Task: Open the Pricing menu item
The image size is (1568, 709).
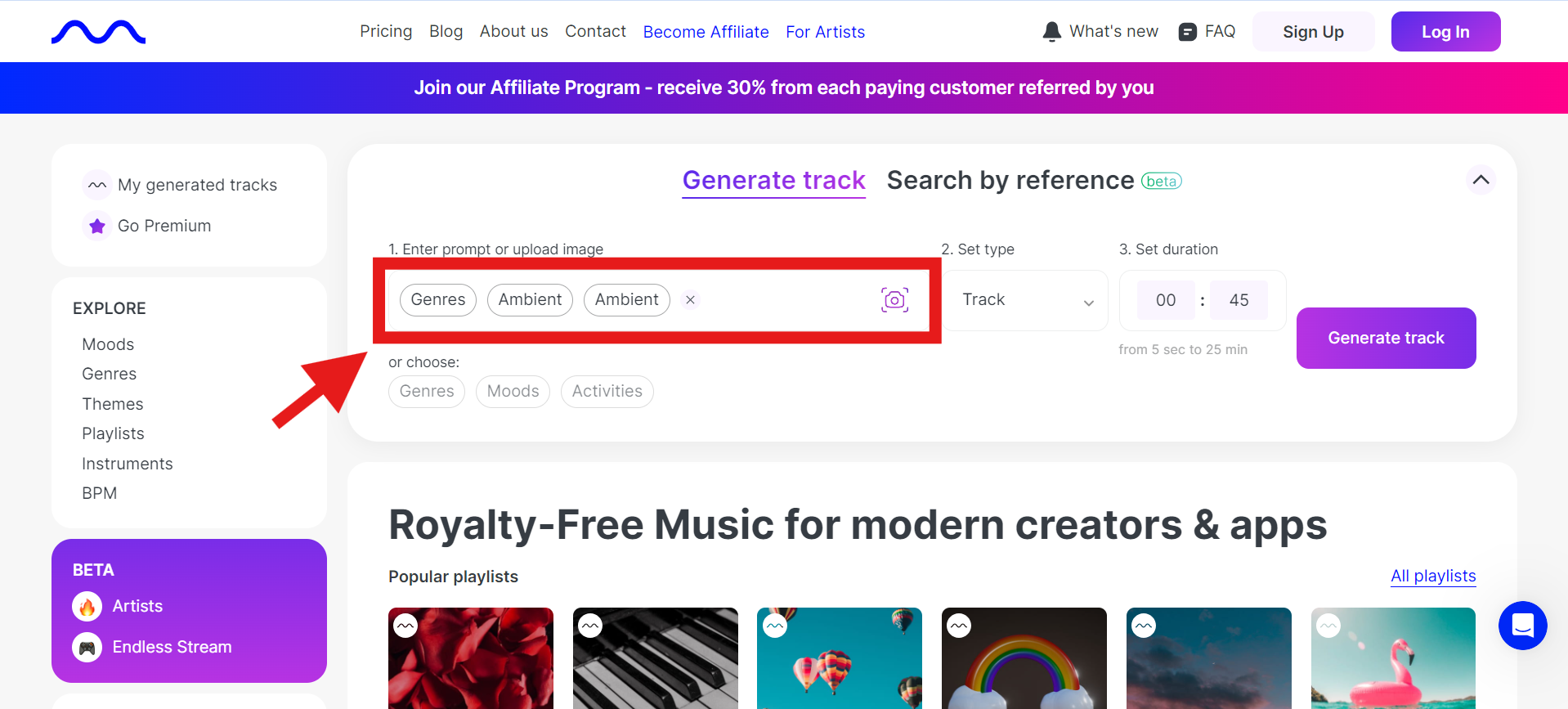Action: coord(386,32)
